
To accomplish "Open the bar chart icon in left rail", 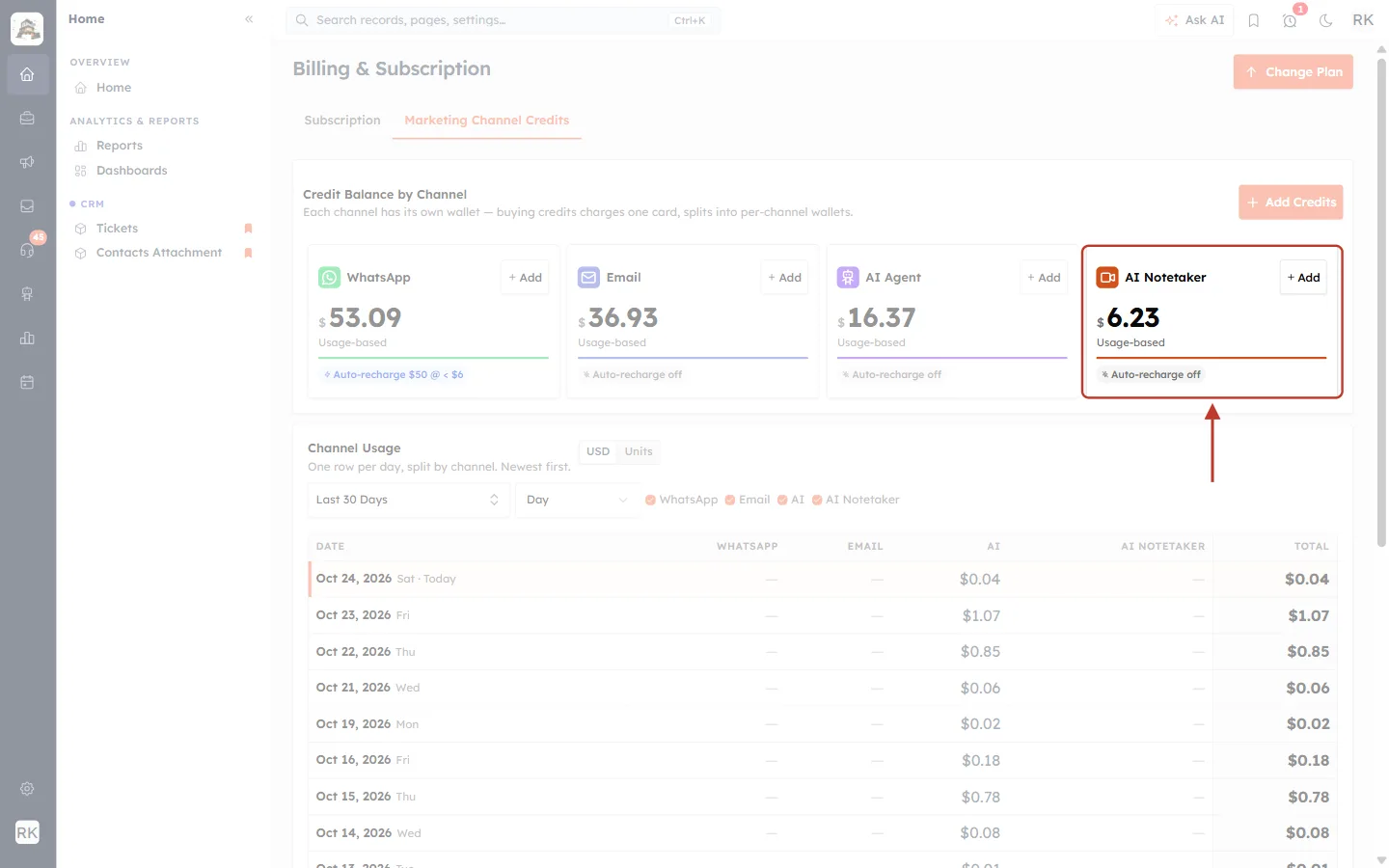I will [x=27, y=339].
